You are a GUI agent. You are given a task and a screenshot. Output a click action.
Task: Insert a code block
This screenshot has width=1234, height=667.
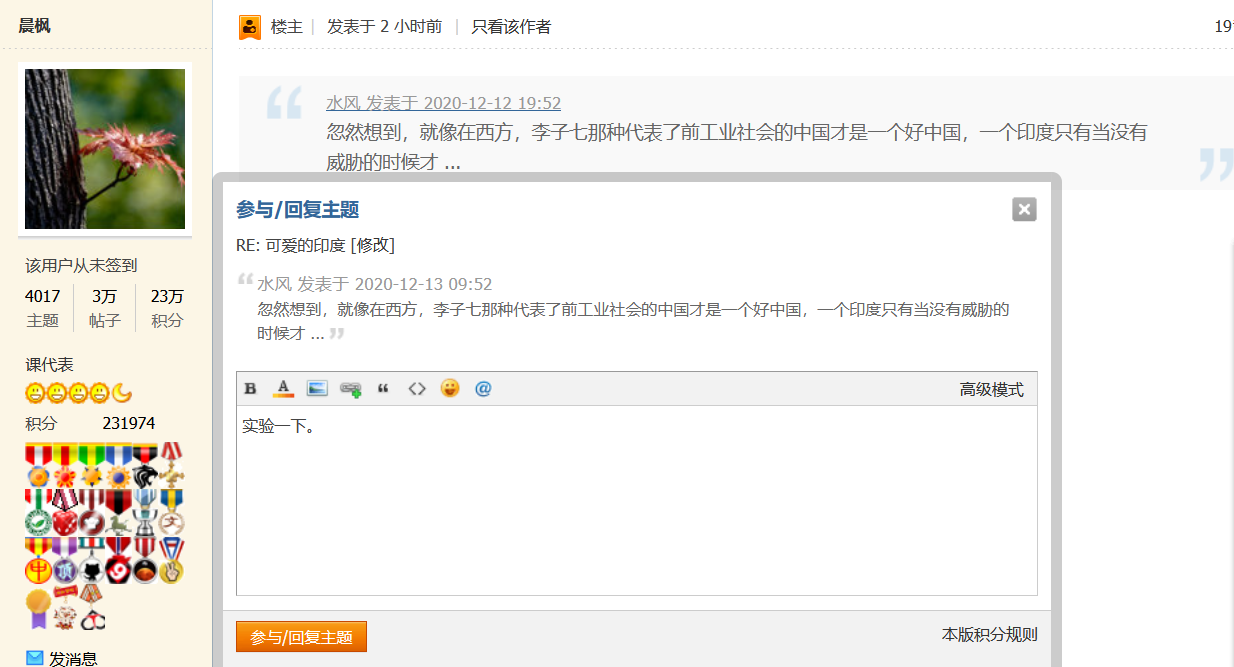tap(417, 389)
